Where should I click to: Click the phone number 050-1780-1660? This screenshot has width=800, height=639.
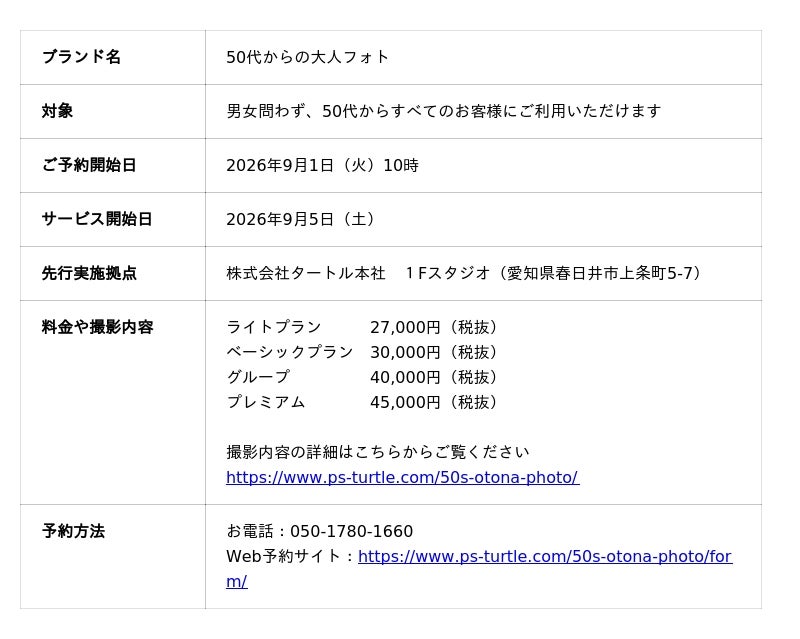pos(352,531)
